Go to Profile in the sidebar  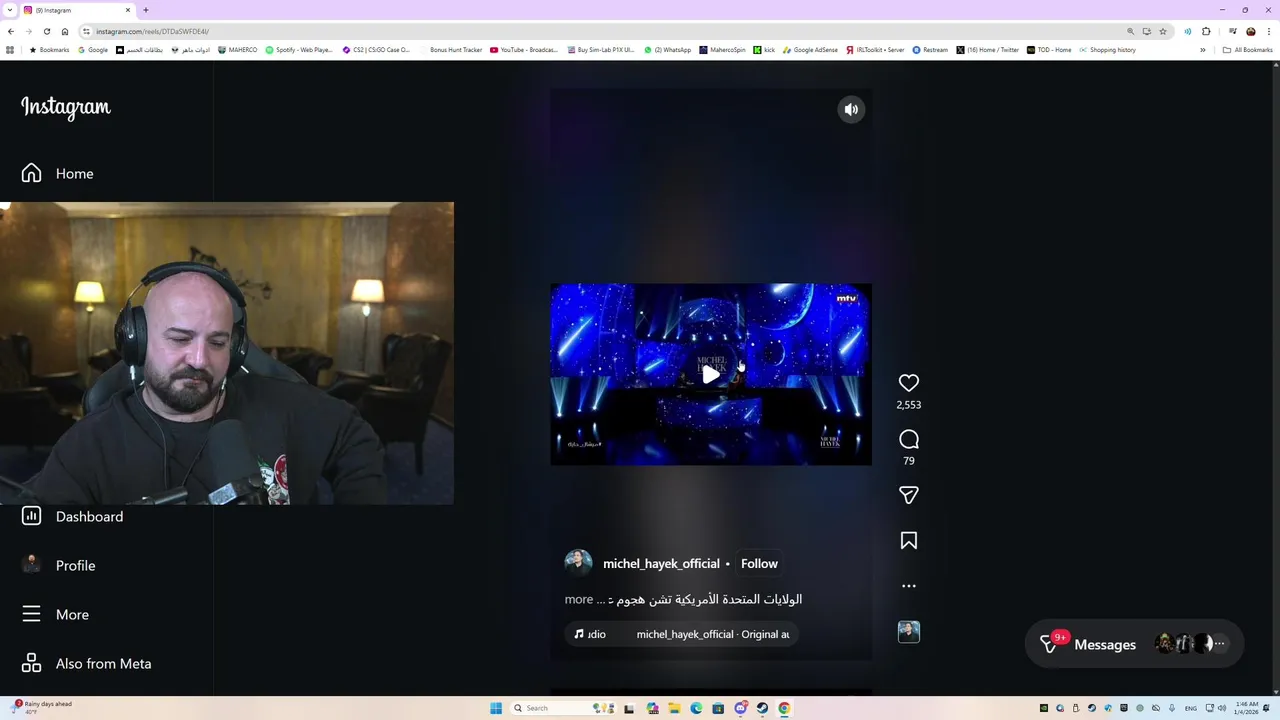pyautogui.click(x=58, y=565)
